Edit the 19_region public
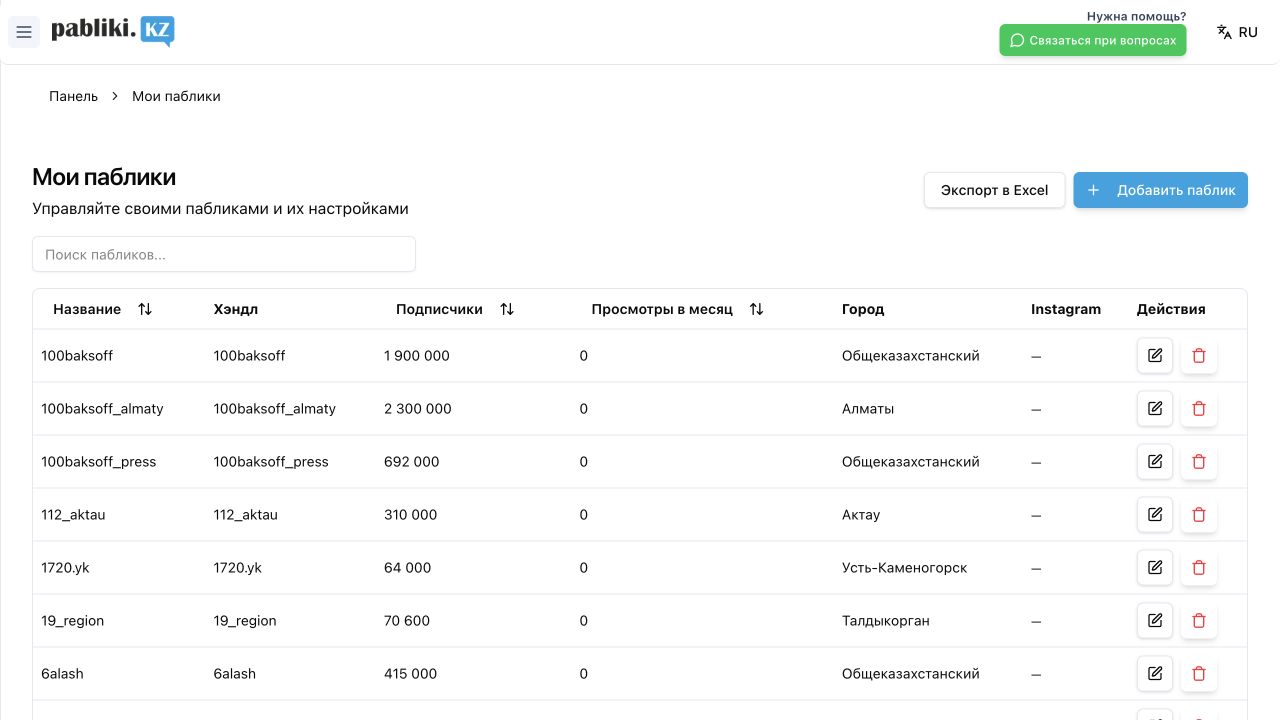1280x720 pixels. (1155, 620)
